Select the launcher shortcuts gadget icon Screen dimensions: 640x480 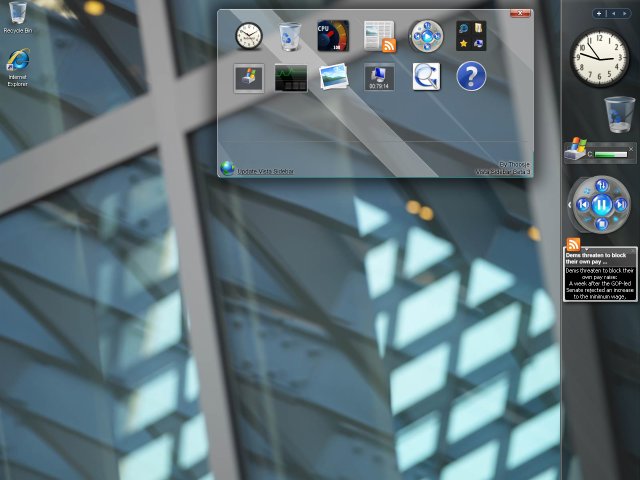pos(471,36)
